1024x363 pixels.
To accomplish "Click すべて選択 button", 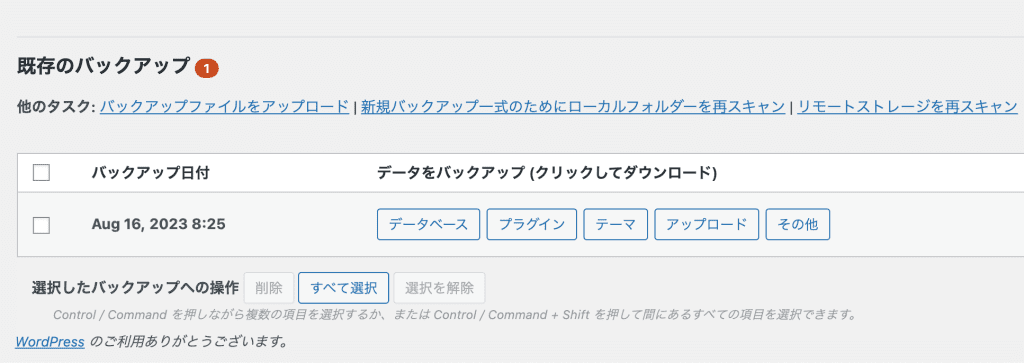I will click(344, 288).
